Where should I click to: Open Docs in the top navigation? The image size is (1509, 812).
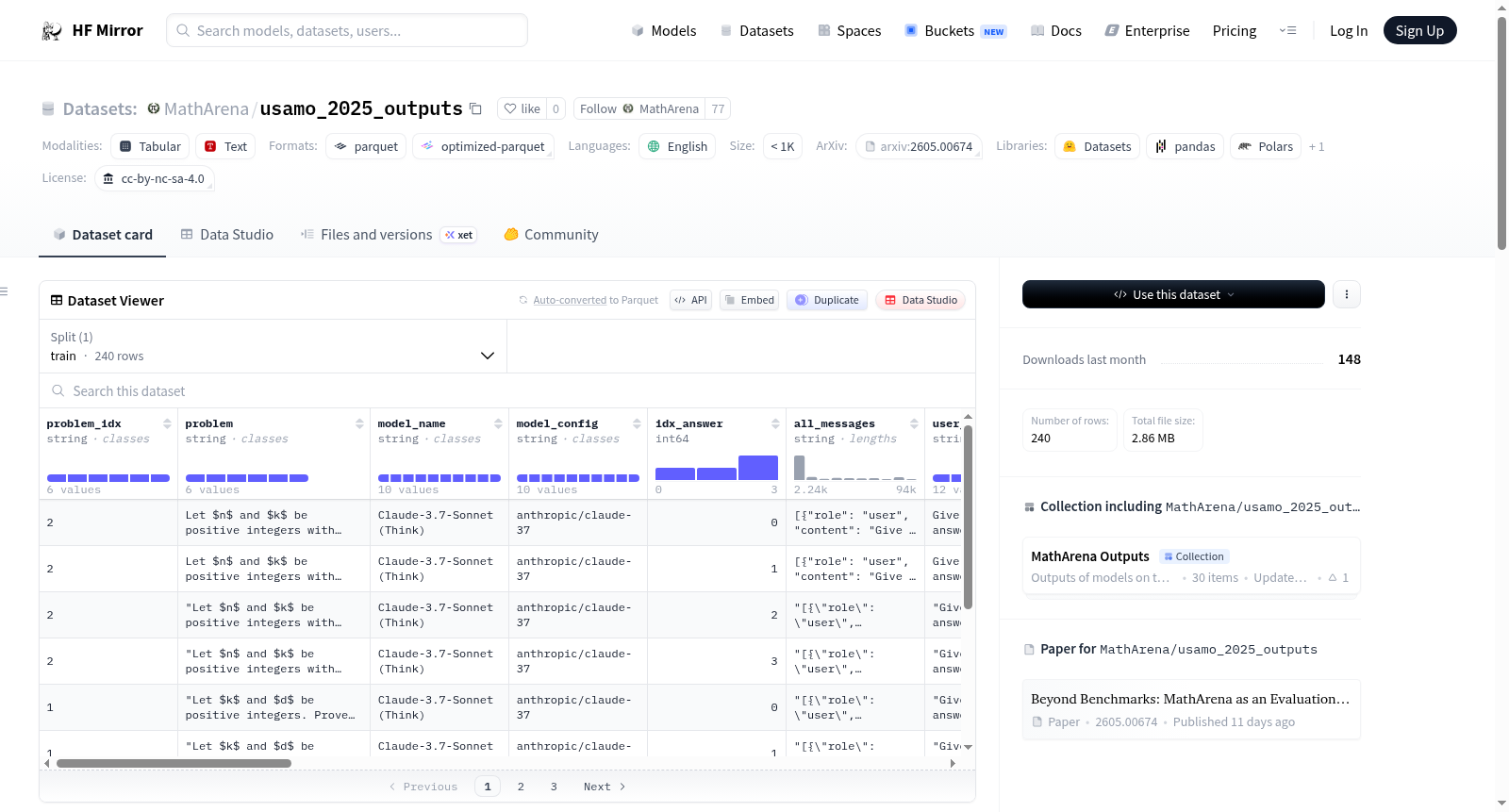click(x=1055, y=31)
